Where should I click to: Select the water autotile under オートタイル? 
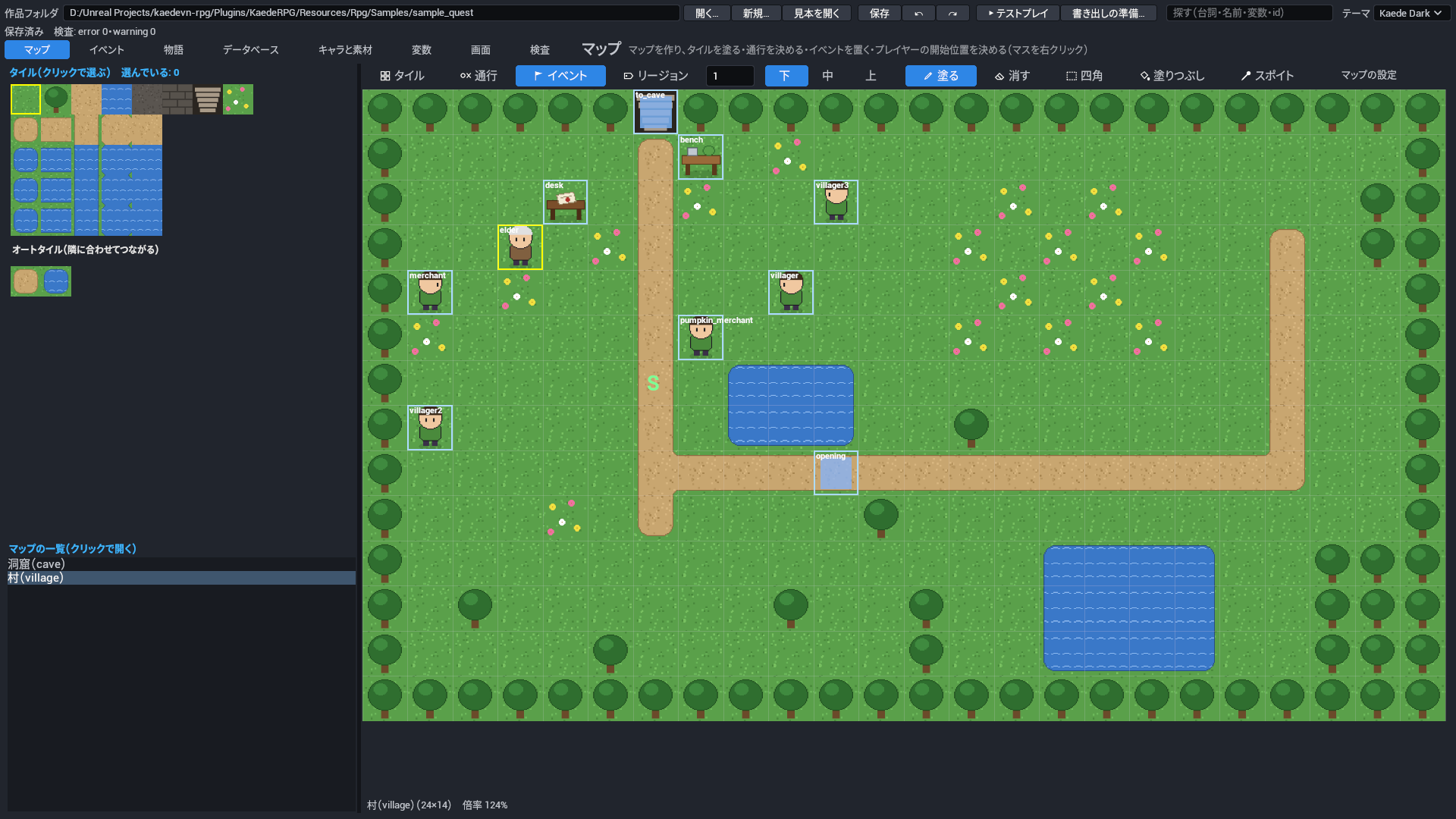click(x=56, y=281)
